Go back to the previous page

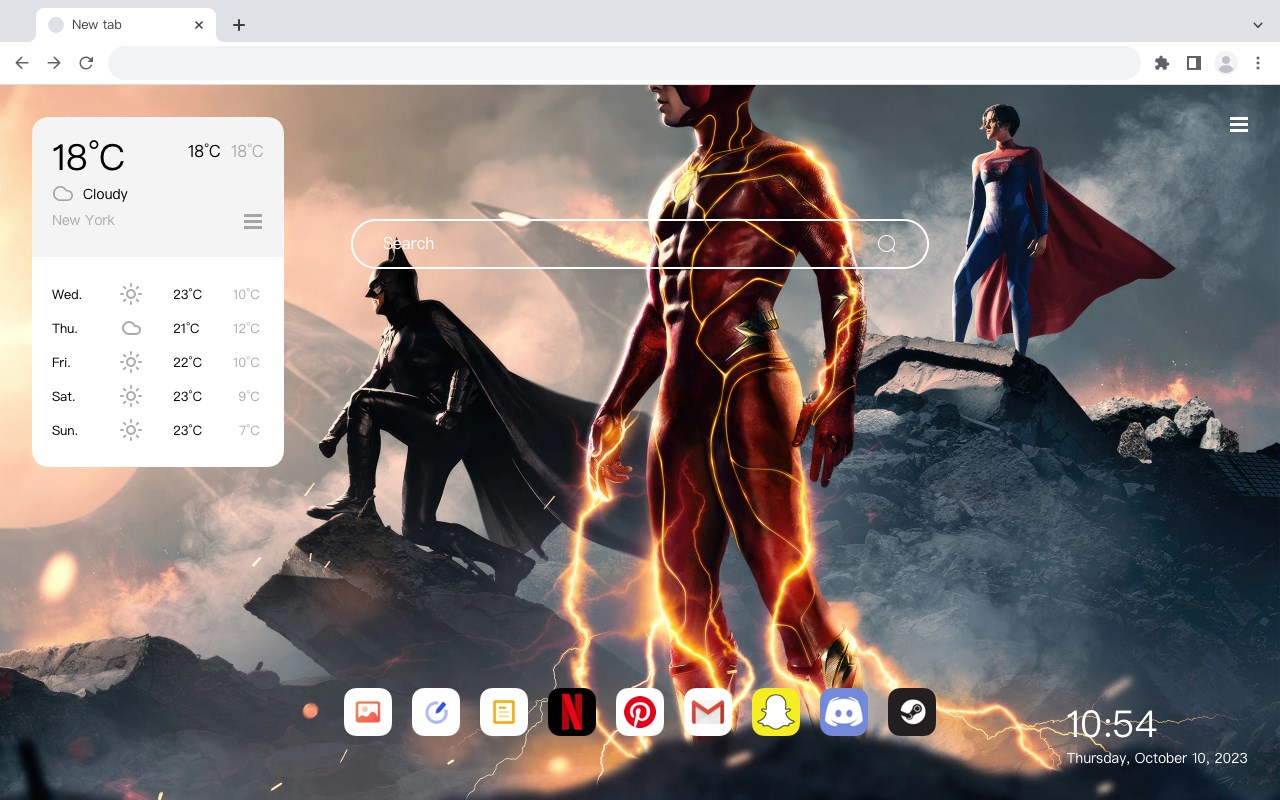[x=22, y=63]
